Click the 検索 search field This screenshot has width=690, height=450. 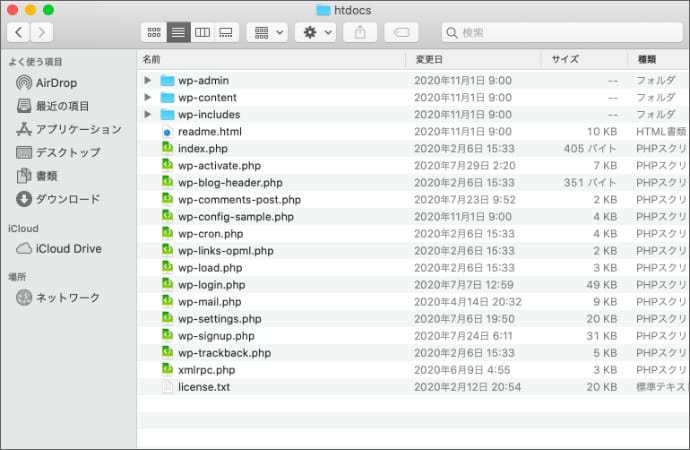coord(560,33)
